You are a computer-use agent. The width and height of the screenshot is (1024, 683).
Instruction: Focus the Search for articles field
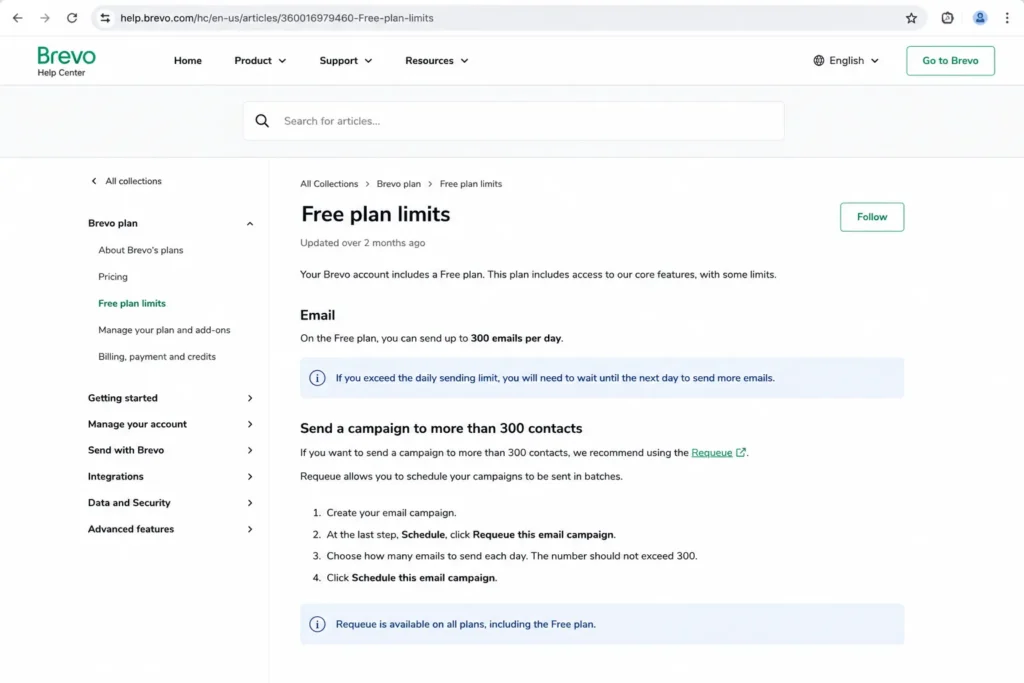tap(513, 121)
